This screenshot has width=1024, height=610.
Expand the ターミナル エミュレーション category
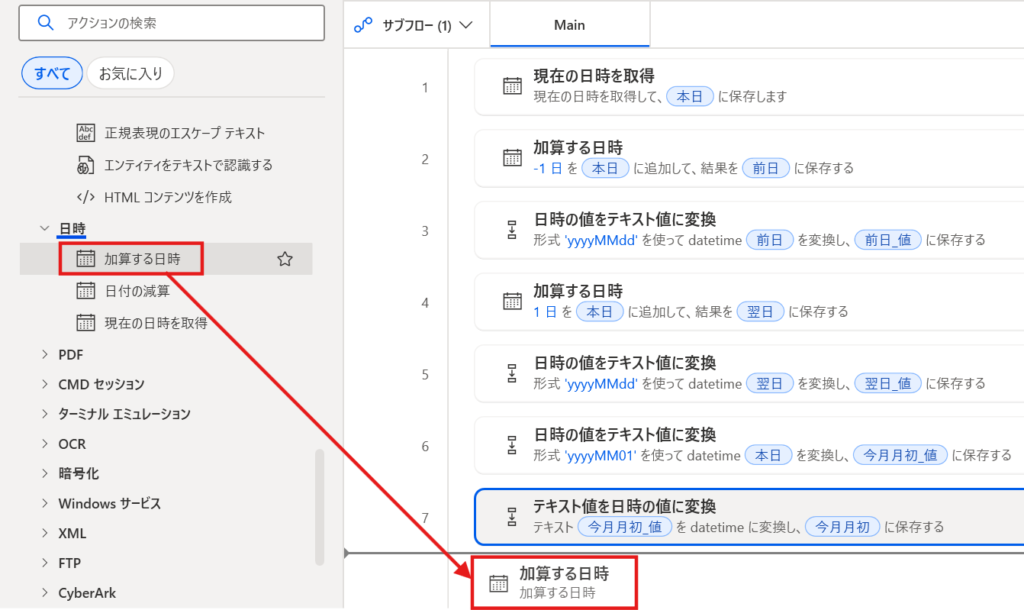44,413
